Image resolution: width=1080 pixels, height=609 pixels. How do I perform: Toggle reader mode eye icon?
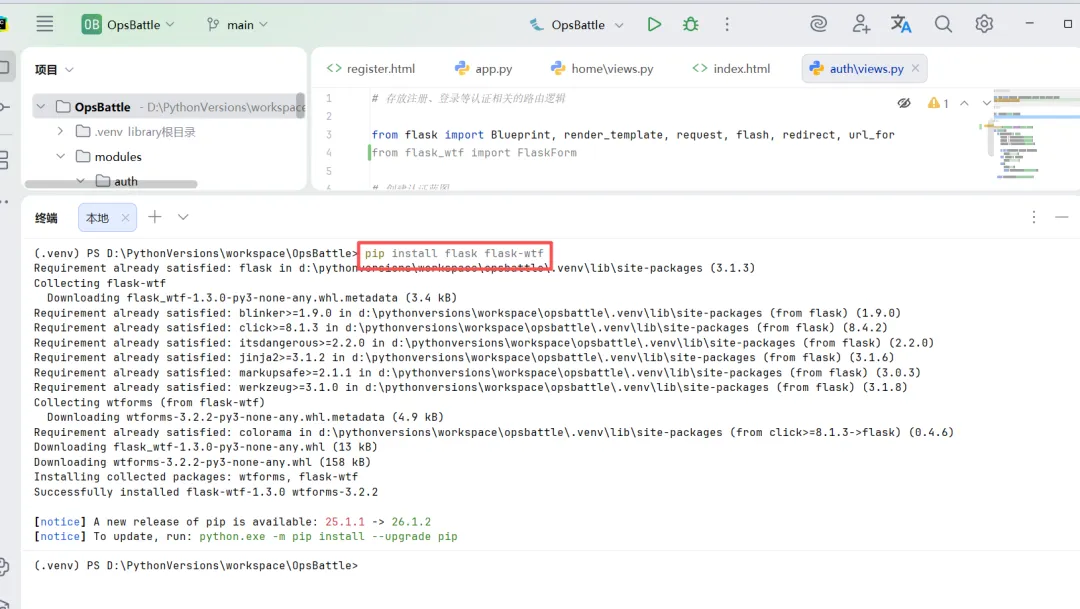[x=904, y=103]
